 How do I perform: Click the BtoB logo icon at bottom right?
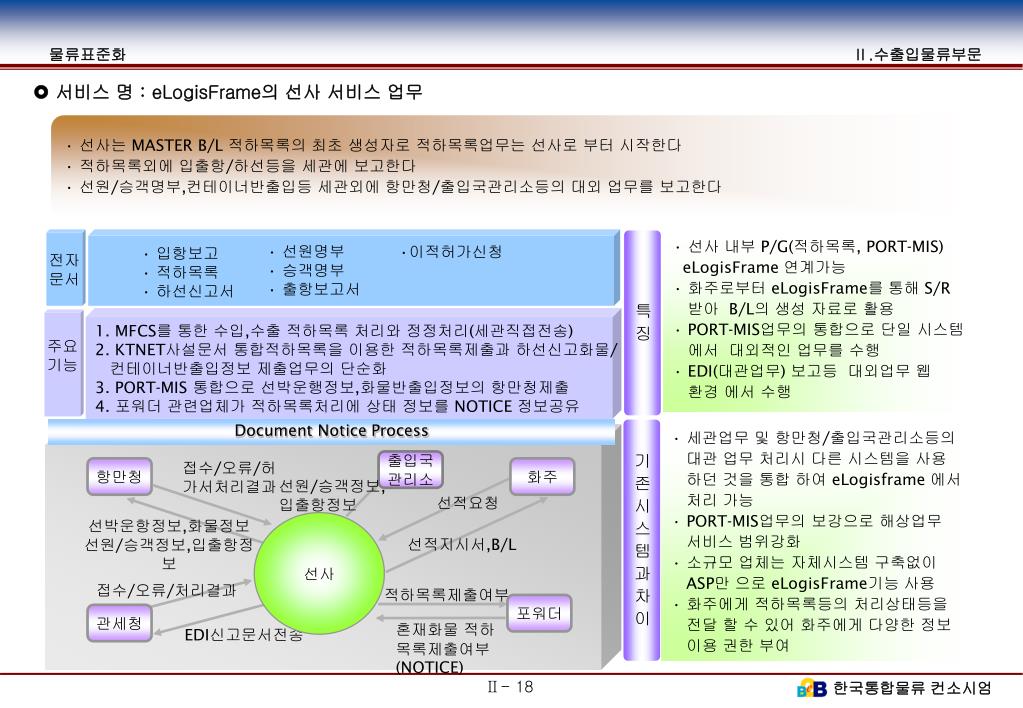tap(812, 688)
